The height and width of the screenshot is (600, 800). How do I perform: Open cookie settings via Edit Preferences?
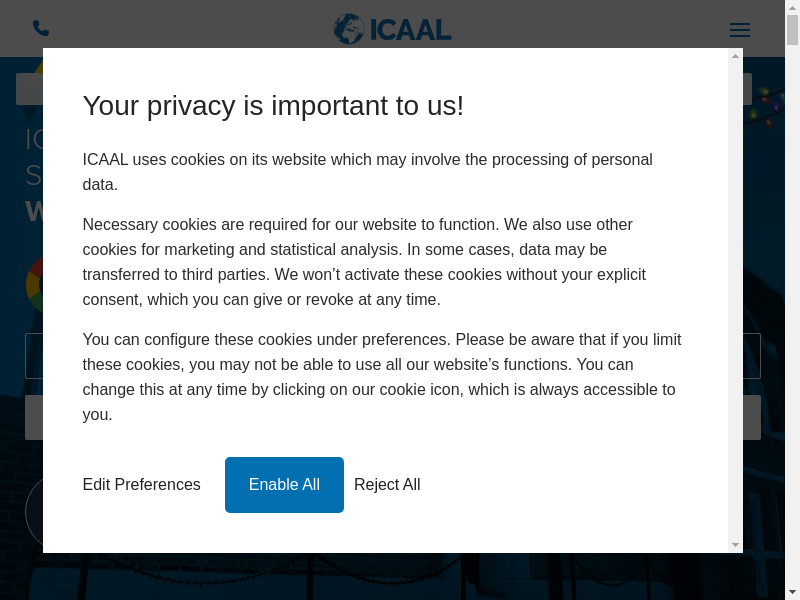pyautogui.click(x=142, y=485)
